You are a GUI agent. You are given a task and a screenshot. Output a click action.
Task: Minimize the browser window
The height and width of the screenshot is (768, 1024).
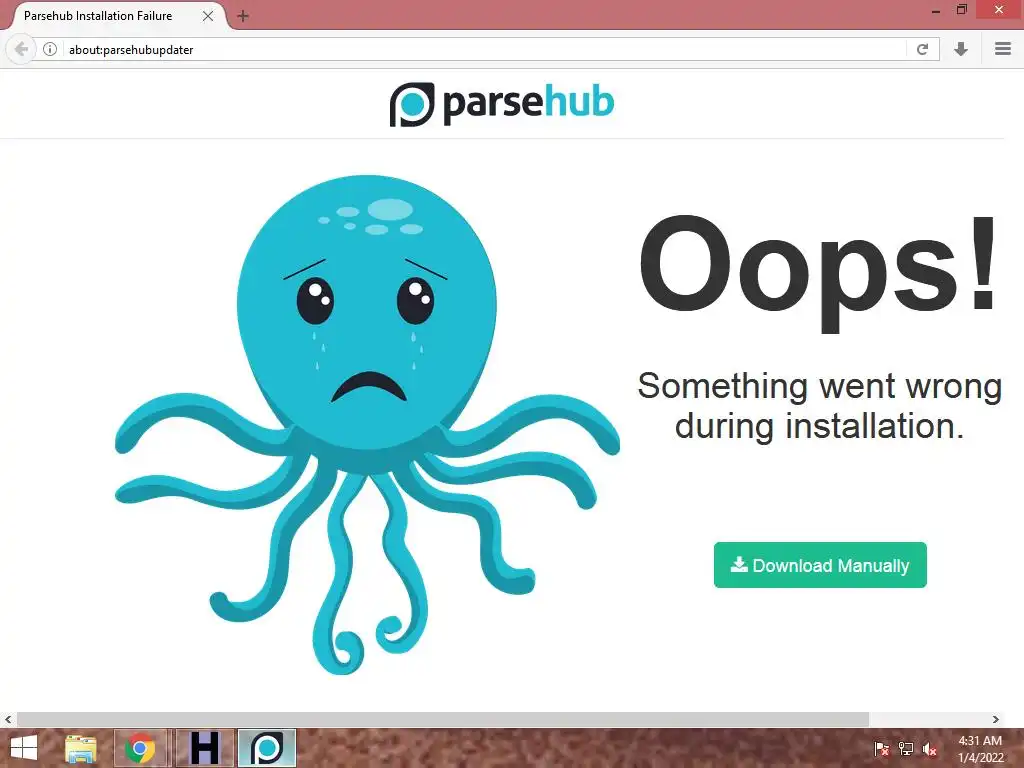click(x=936, y=11)
